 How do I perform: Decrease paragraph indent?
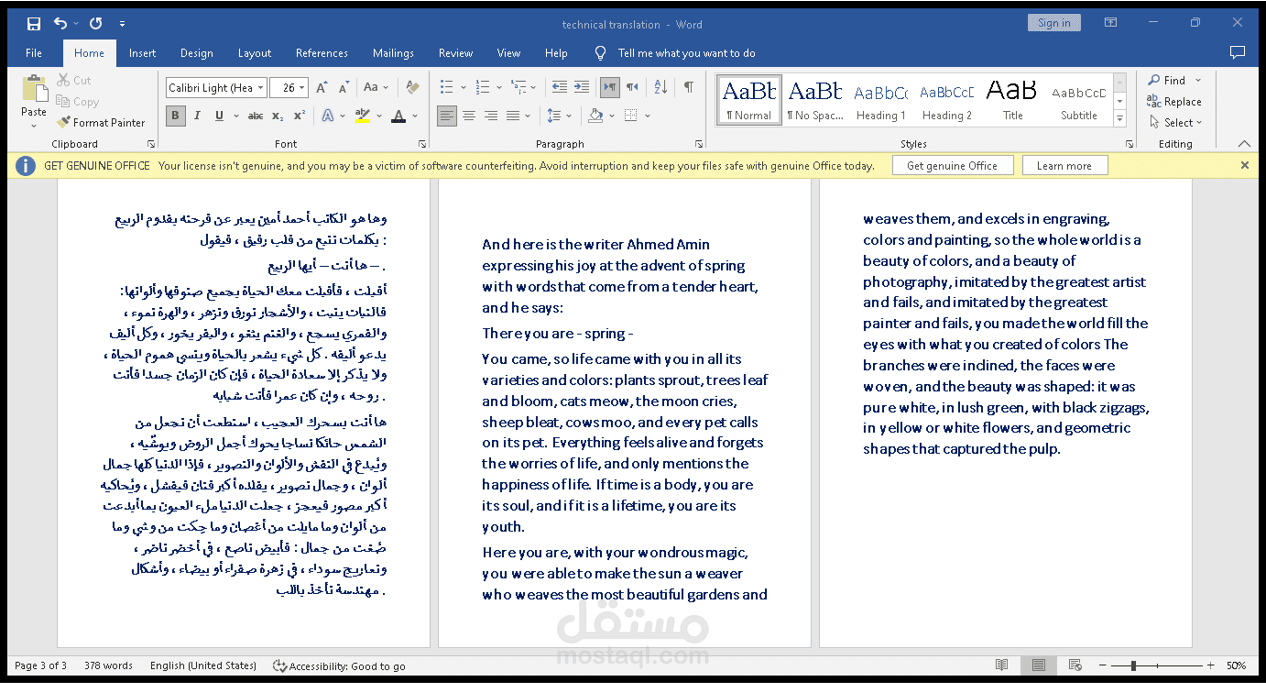click(x=558, y=87)
